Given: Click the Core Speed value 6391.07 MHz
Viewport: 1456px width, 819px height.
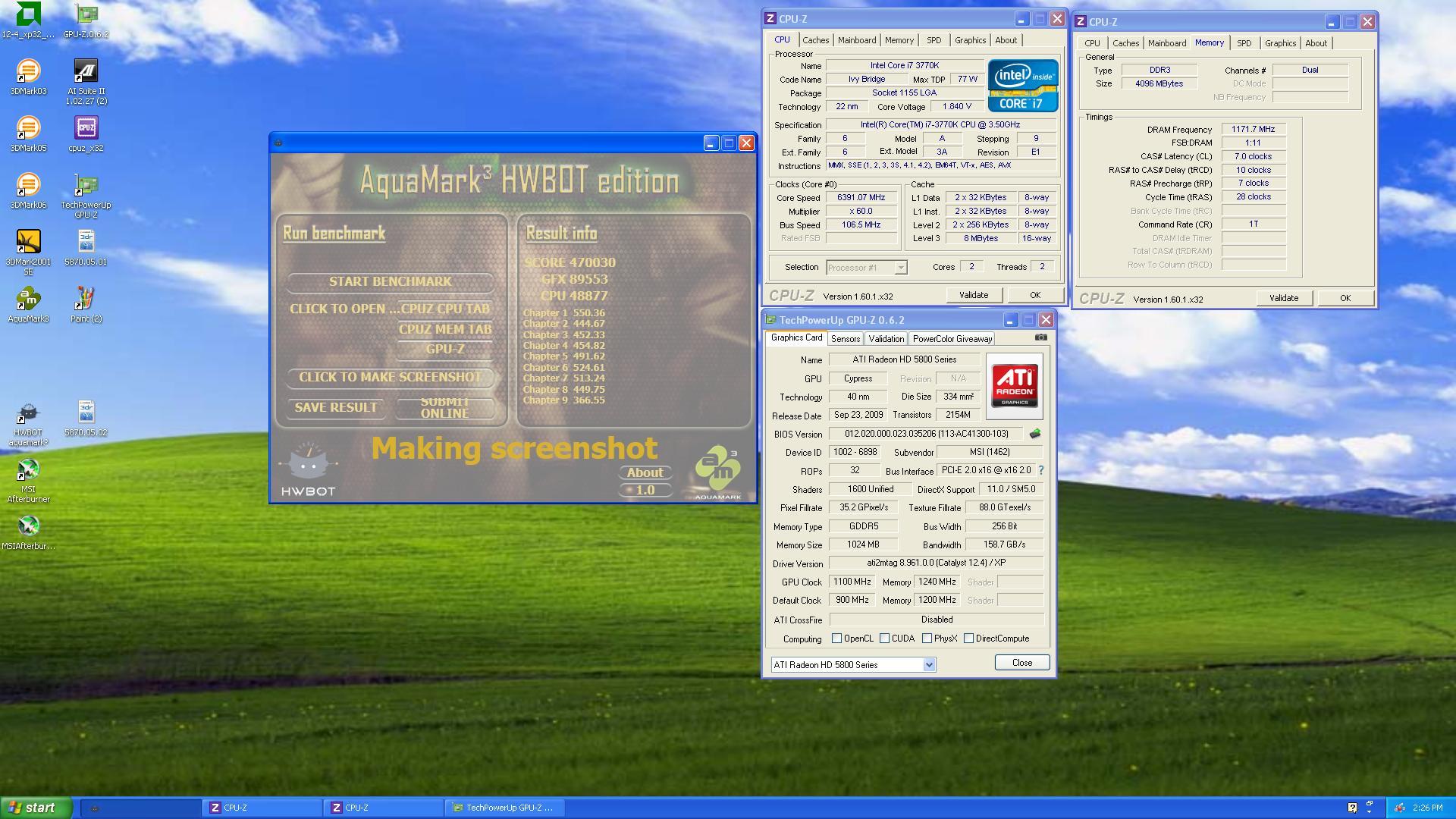Looking at the screenshot, I should pos(861,197).
